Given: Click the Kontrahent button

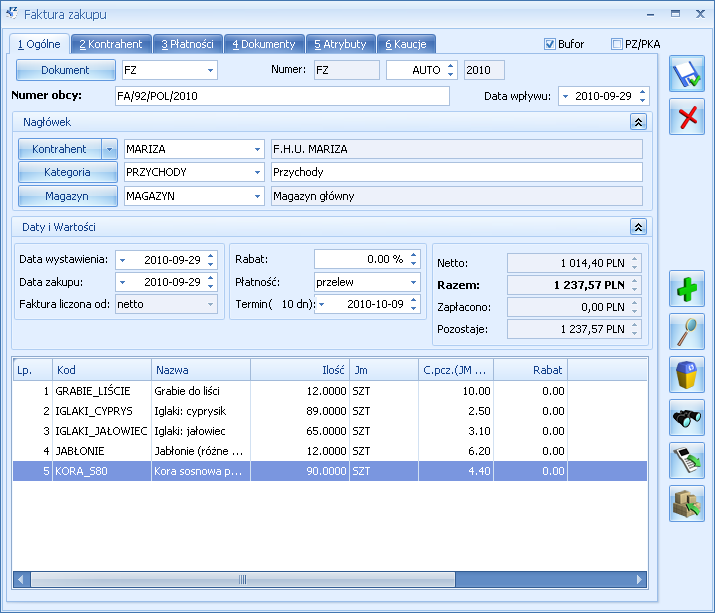Looking at the screenshot, I should pos(59,149).
